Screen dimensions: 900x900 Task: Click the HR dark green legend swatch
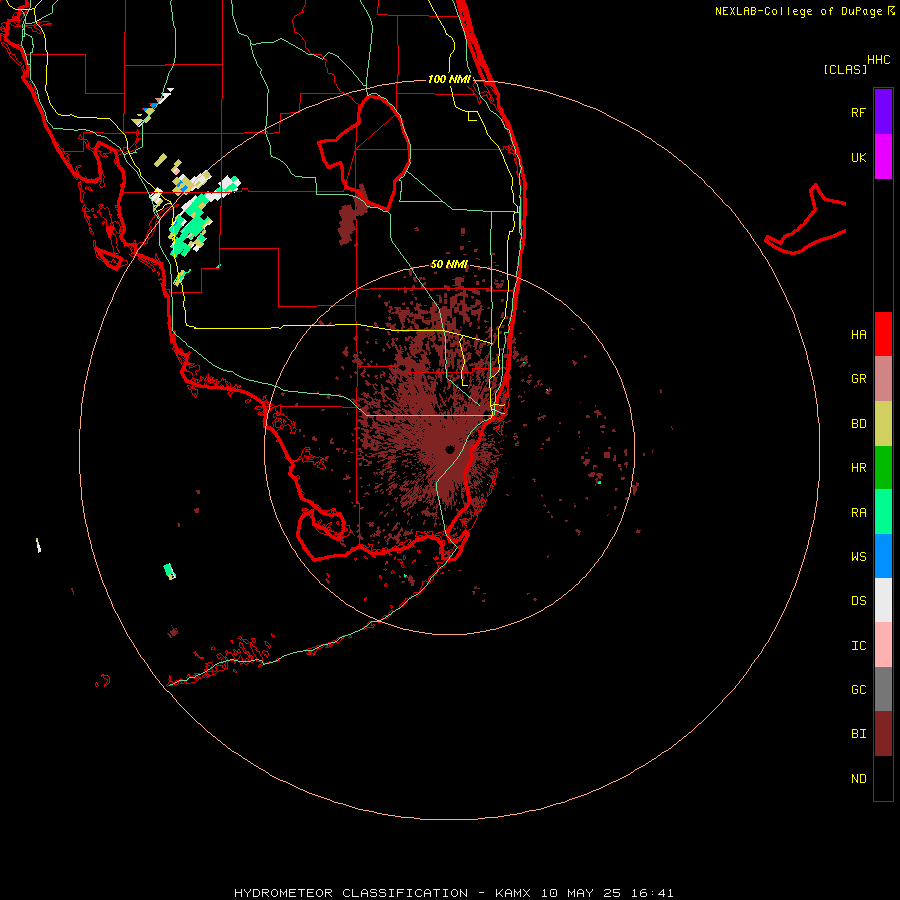tap(883, 468)
